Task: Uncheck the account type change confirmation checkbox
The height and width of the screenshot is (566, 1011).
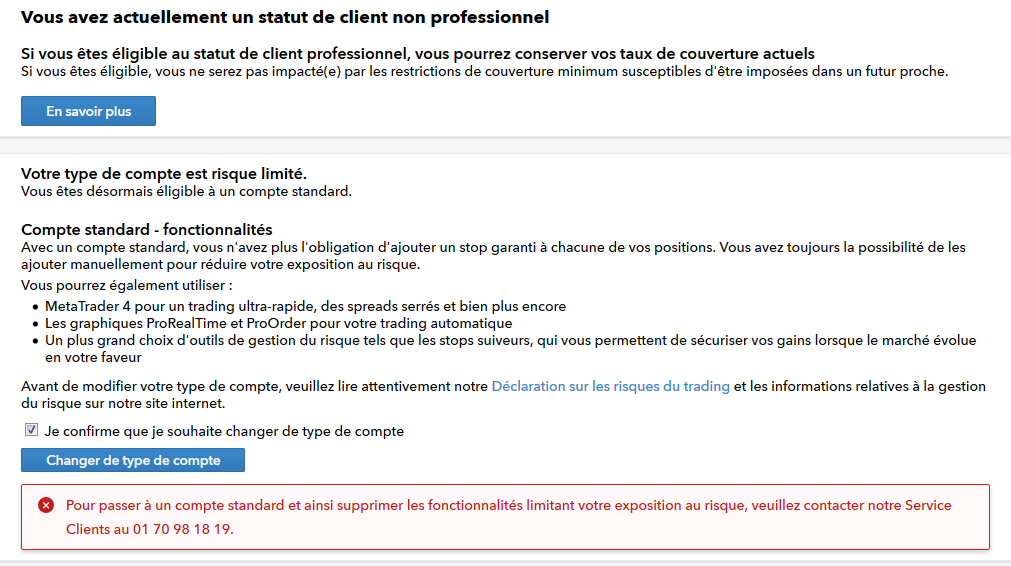Action: pyautogui.click(x=32, y=431)
